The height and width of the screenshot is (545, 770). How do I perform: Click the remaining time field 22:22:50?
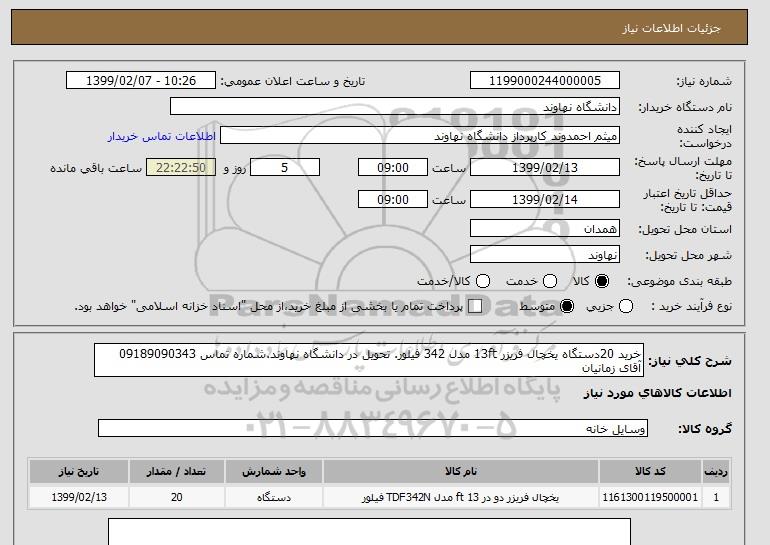(x=181, y=167)
